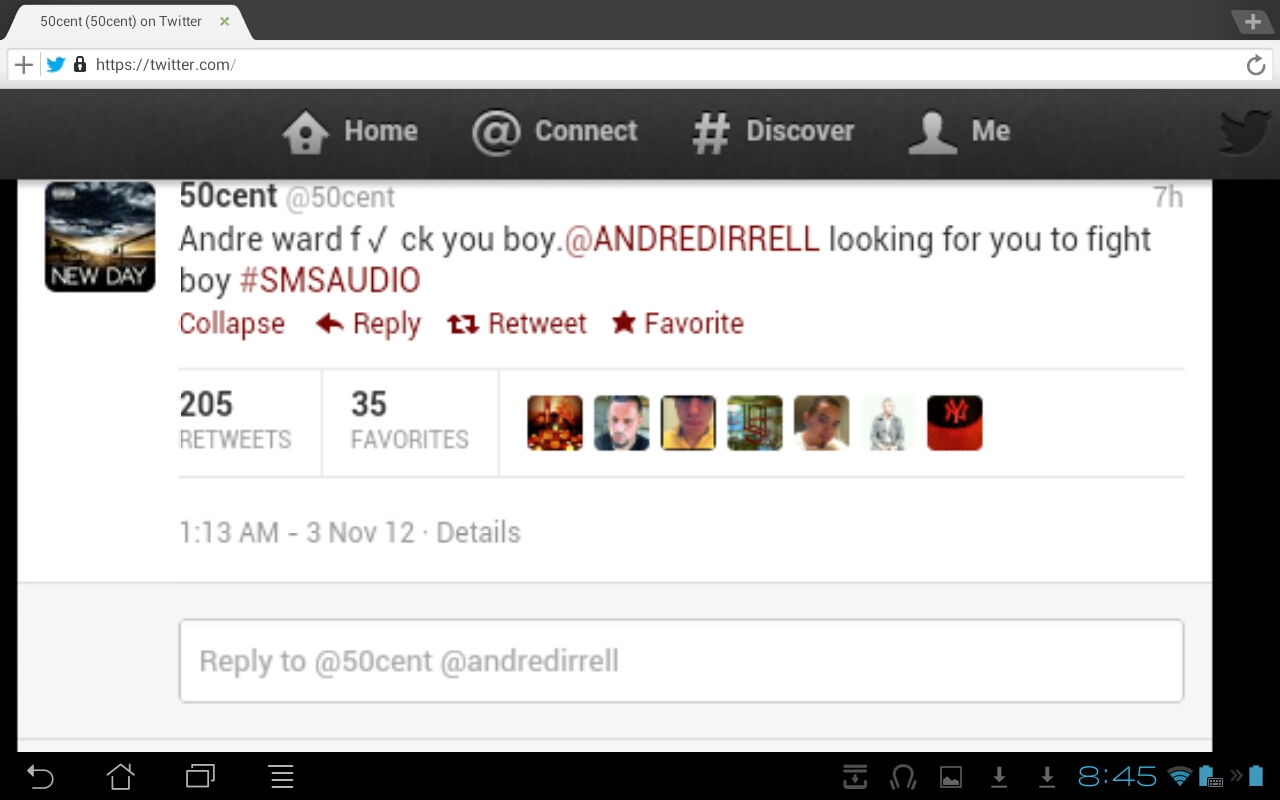View the tweet Details link
The image size is (1280, 800).
point(479,532)
